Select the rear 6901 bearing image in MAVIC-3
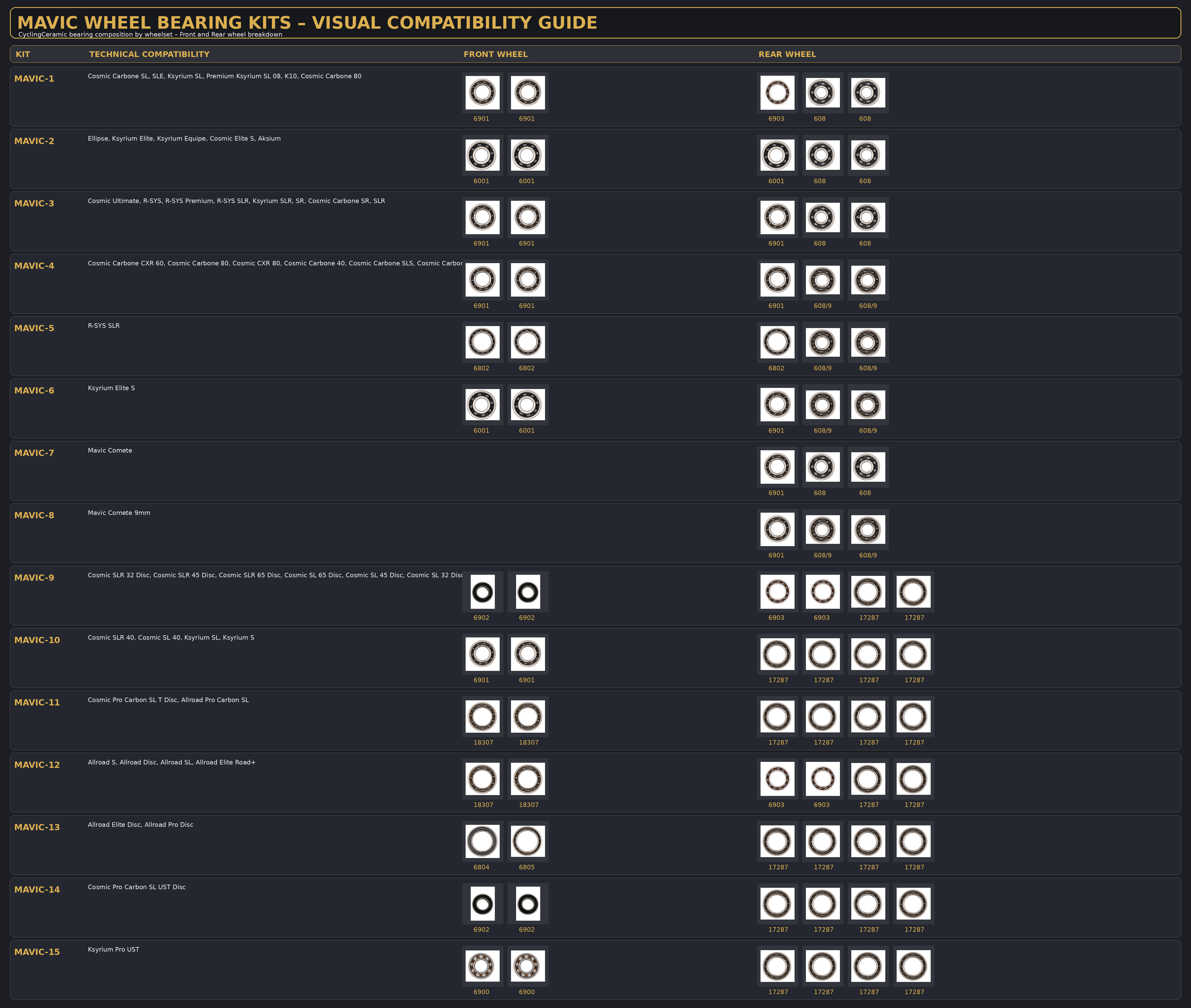 coord(777,217)
